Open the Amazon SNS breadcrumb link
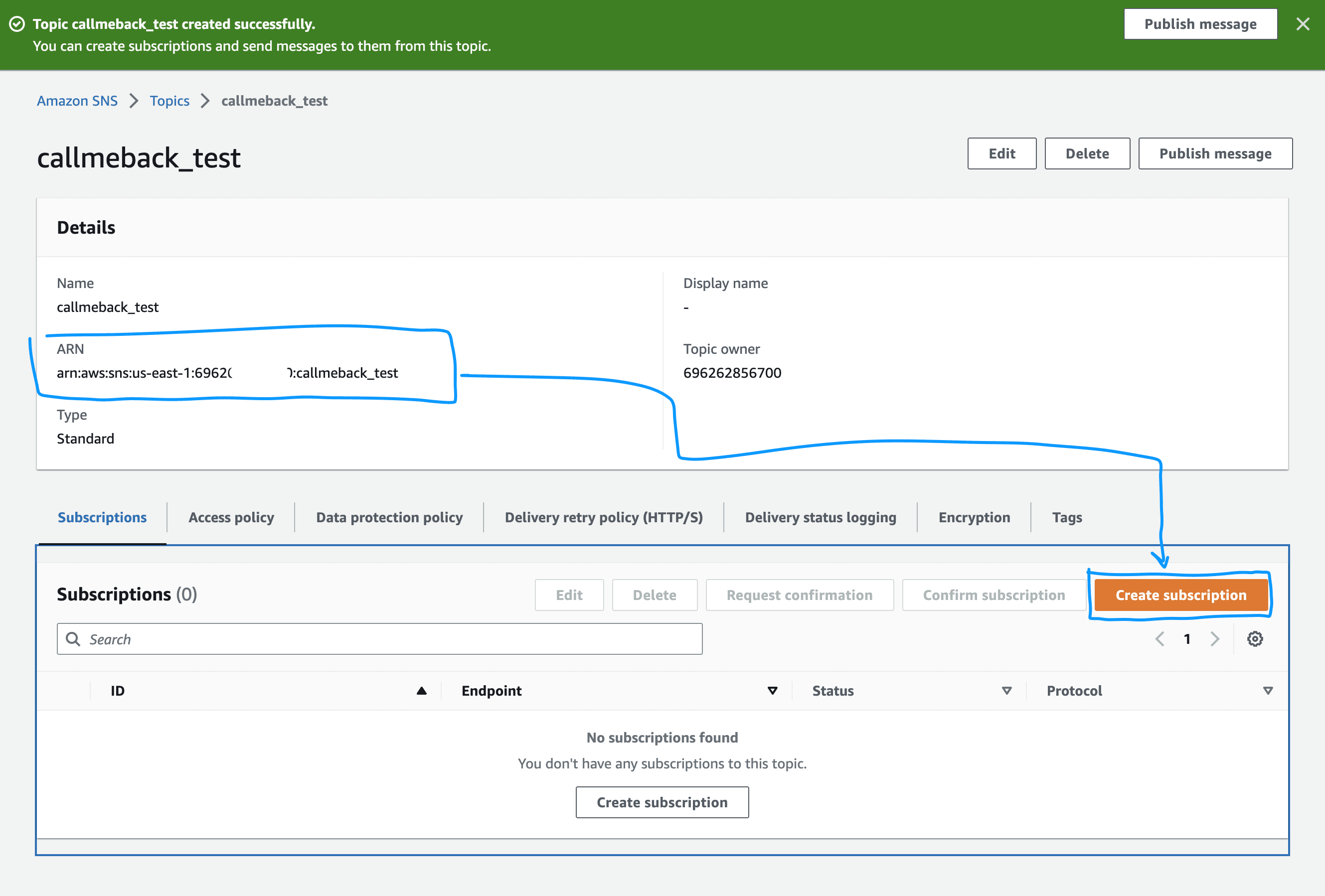1325x896 pixels. [77, 101]
